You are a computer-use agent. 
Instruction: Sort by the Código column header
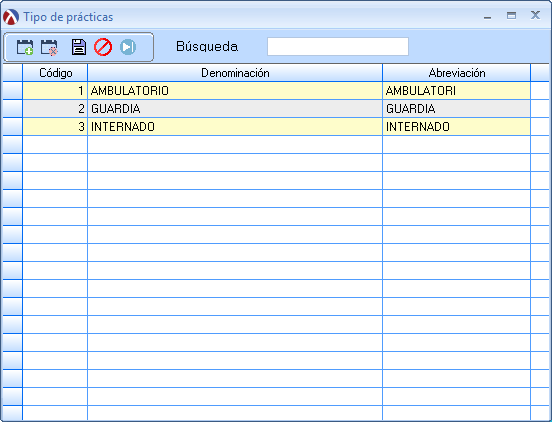point(55,73)
